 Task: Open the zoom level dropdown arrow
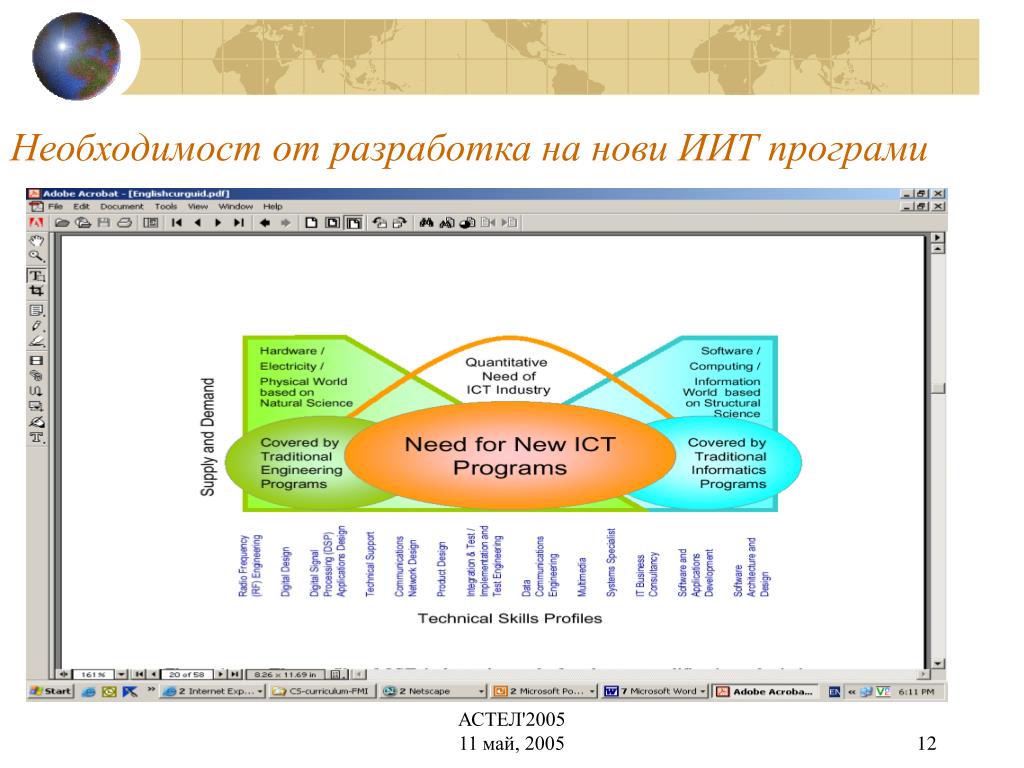click(x=122, y=674)
